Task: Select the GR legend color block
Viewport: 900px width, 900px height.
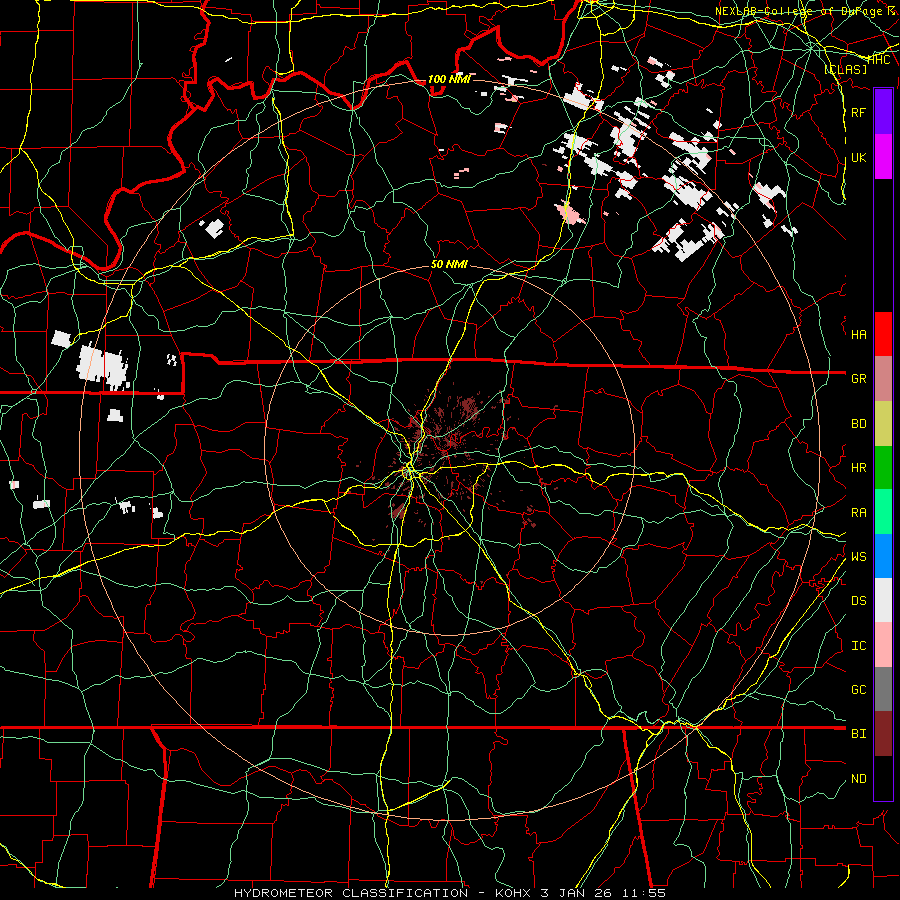Action: (x=883, y=378)
